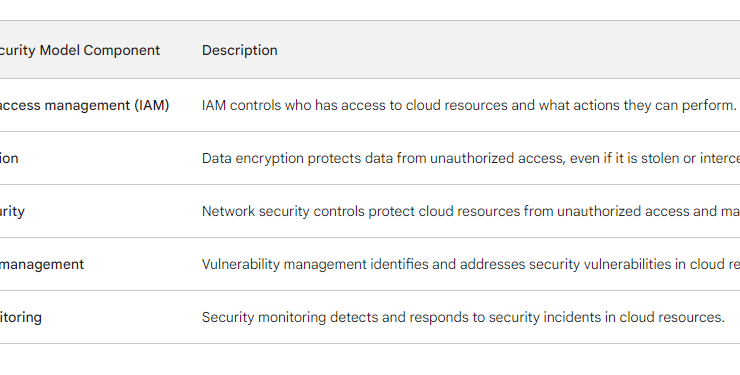
Task: Select the Vulnerability management description cell
Action: [x=471, y=264]
